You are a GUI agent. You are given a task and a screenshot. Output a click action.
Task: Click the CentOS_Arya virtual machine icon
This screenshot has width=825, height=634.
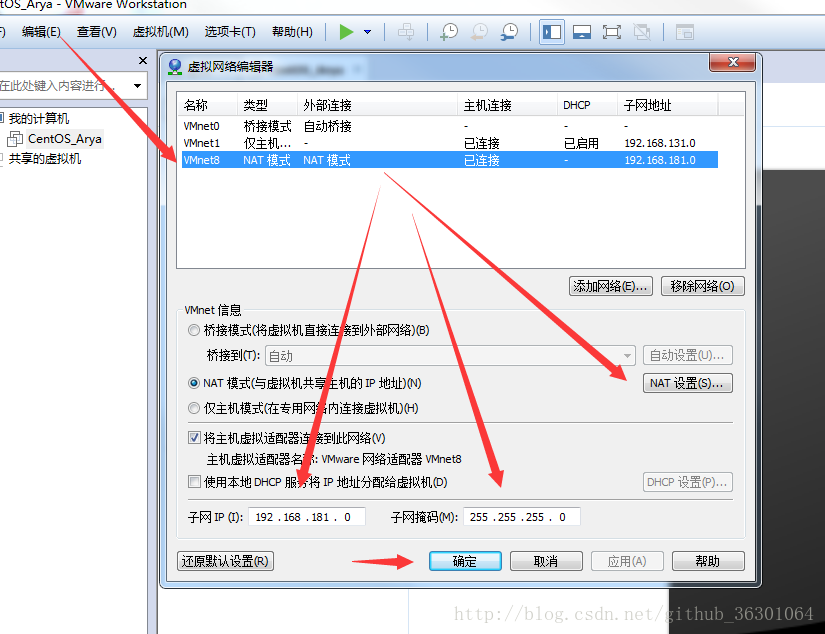pyautogui.click(x=15, y=139)
